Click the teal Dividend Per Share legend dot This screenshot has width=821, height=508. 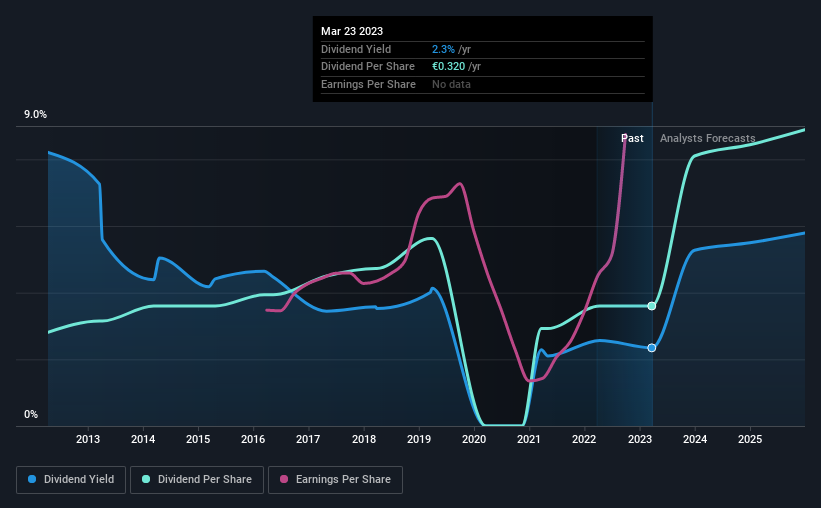tap(146, 479)
